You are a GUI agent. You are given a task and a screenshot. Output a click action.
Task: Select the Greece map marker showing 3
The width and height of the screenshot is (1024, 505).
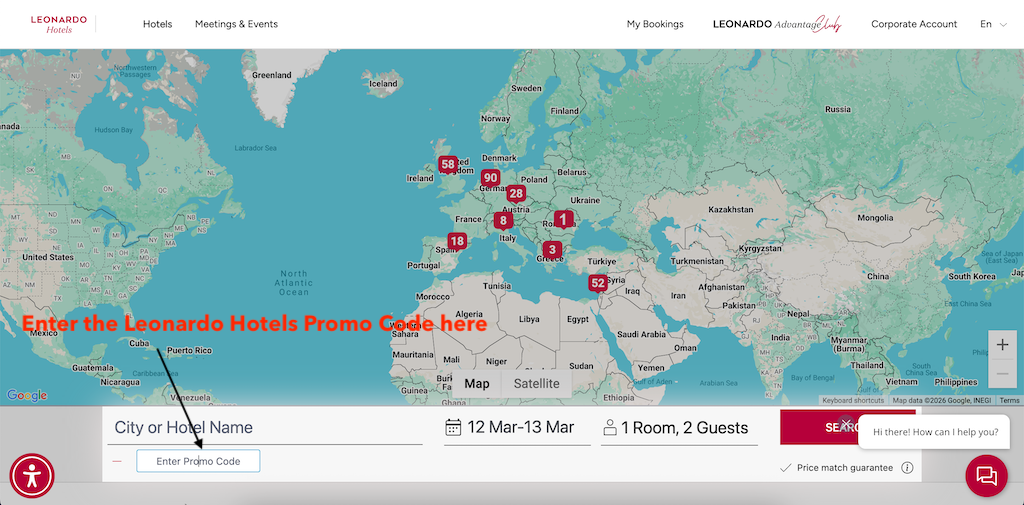click(552, 250)
